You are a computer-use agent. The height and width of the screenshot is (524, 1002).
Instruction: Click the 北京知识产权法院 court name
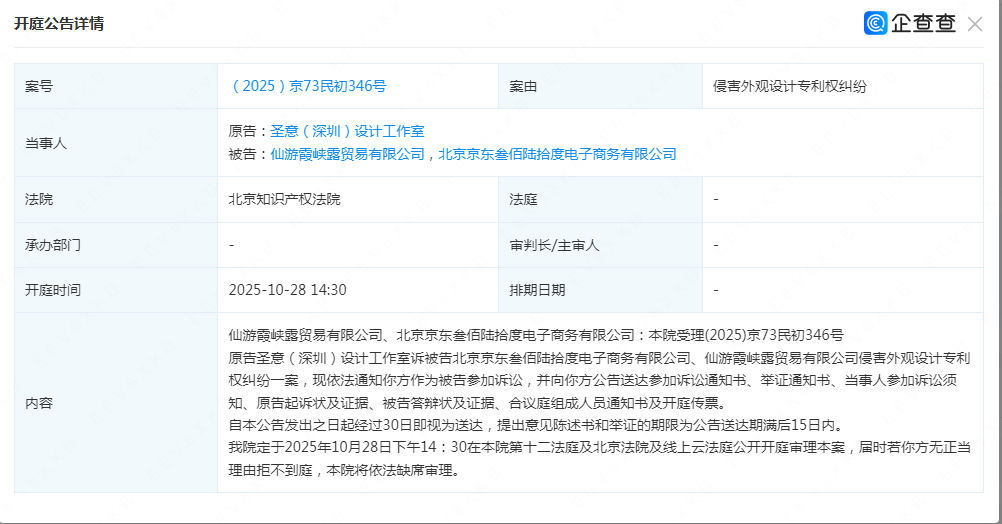pos(284,199)
